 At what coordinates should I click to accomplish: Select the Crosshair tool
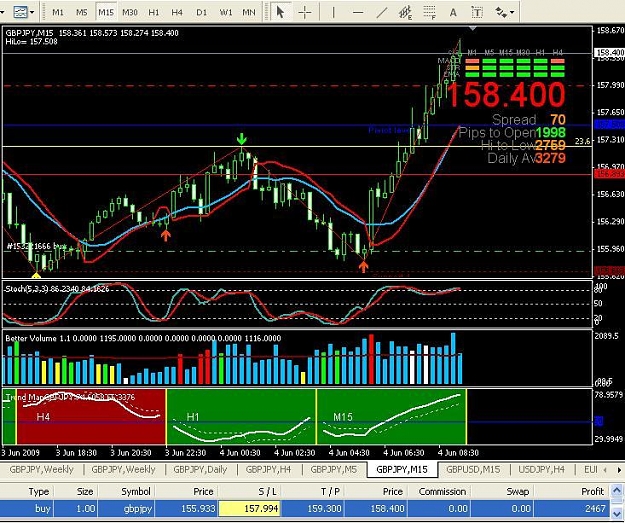click(x=305, y=12)
